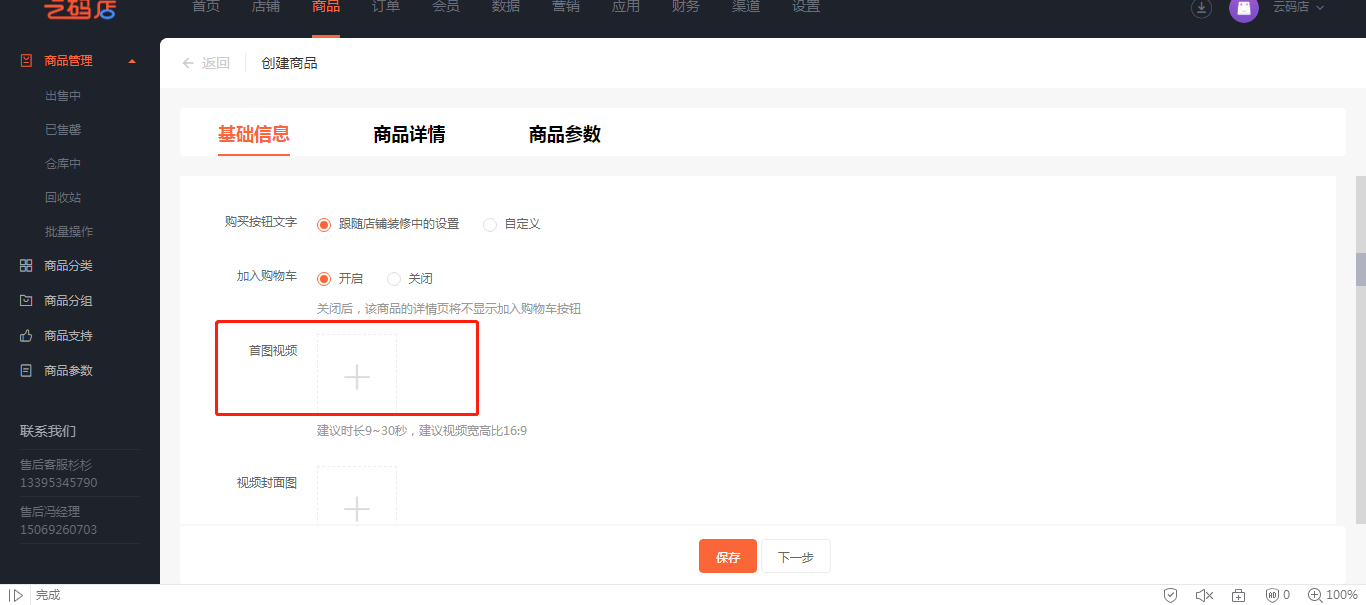1366x605 pixels.
Task: Open 已售罄 product list
Action: 63,130
